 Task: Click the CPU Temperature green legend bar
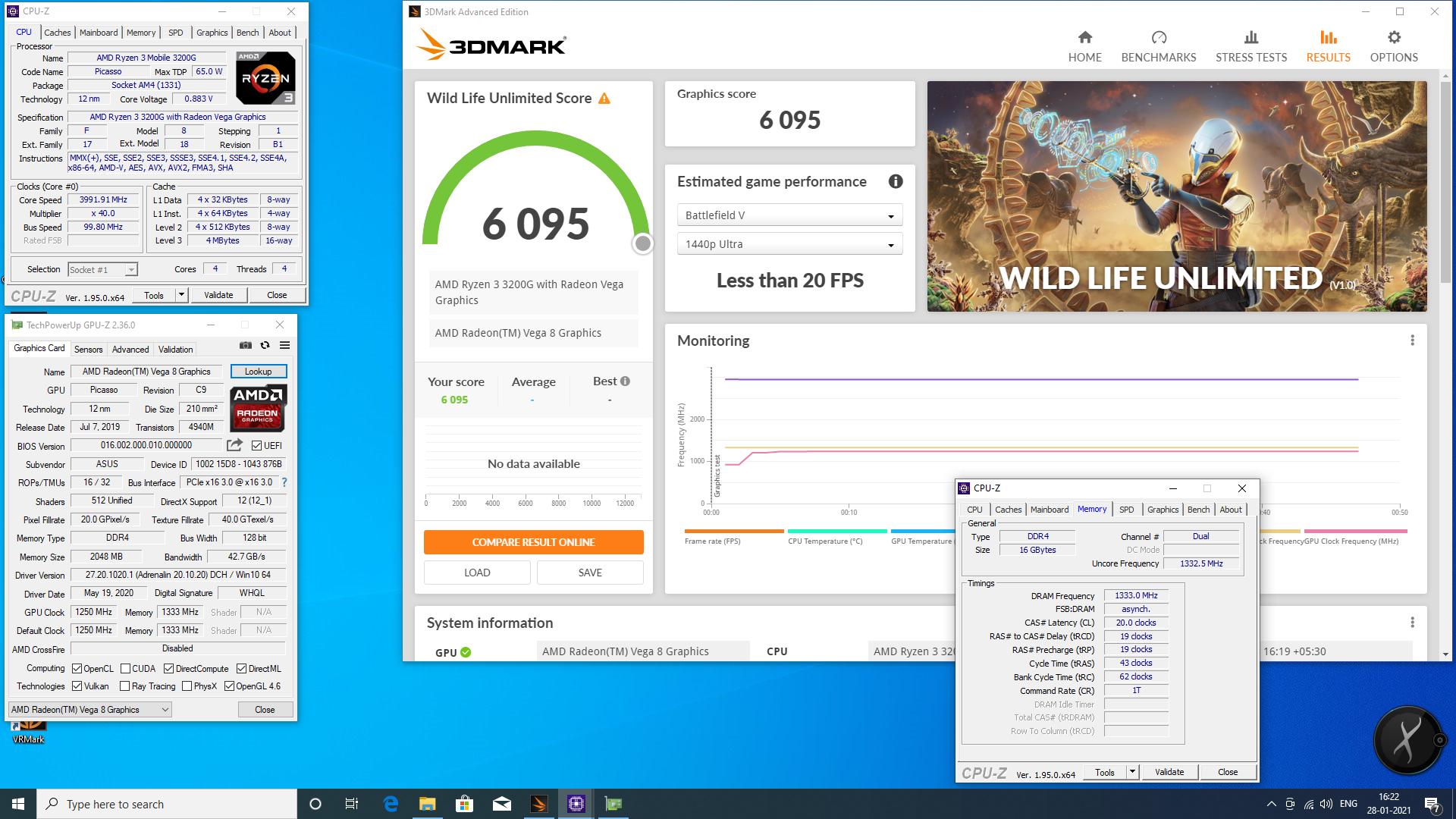pyautogui.click(x=837, y=531)
